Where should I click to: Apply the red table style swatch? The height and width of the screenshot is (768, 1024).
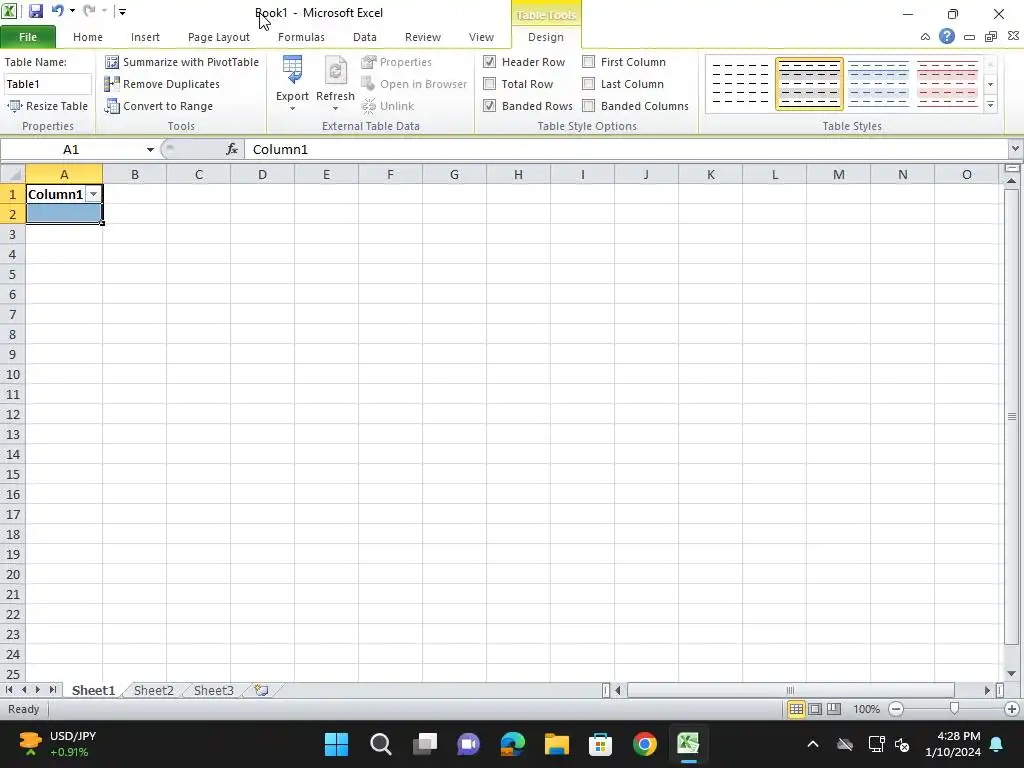pyautogui.click(x=947, y=84)
